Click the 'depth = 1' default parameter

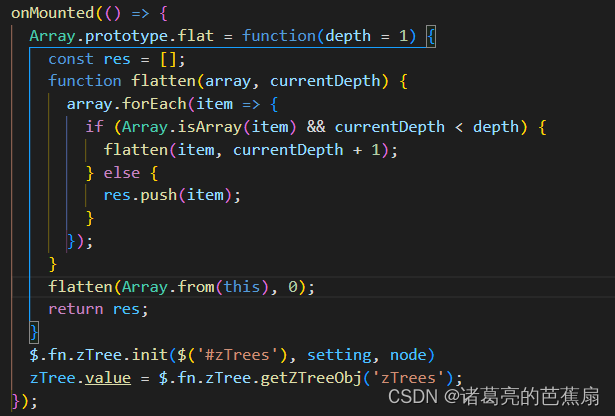pos(367,36)
